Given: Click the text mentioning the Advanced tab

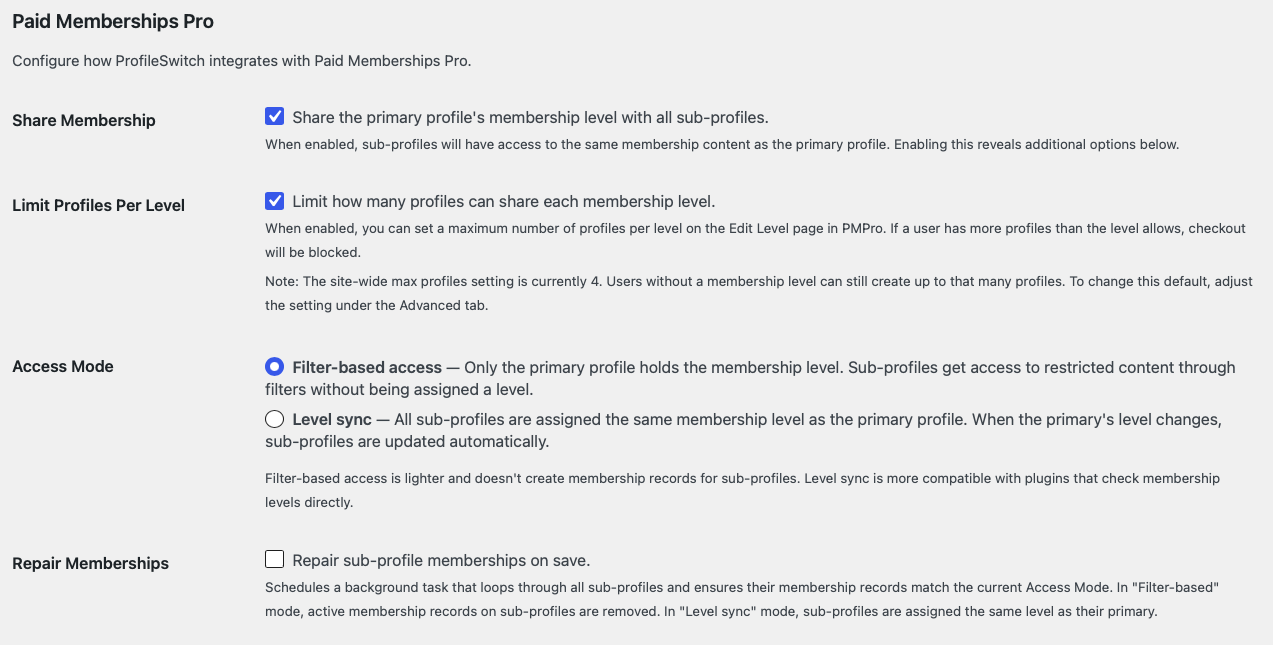Looking at the screenshot, I should [420, 305].
